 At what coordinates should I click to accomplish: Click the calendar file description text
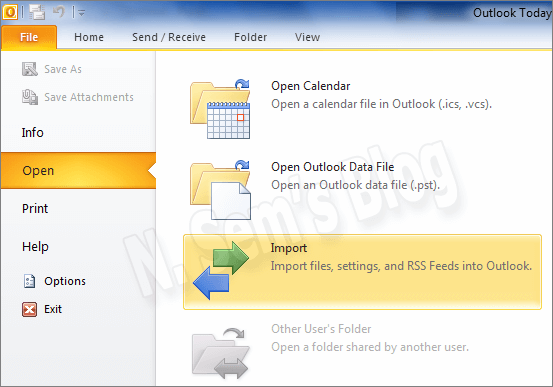[381, 104]
